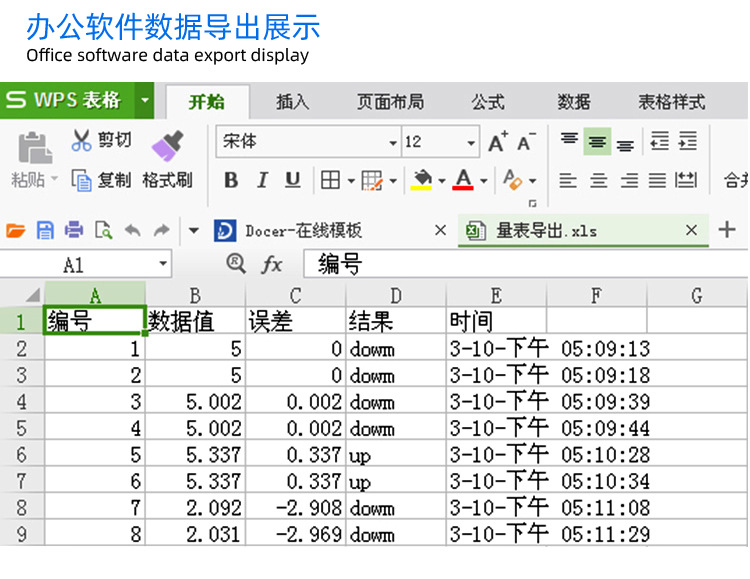Image resolution: width=750 pixels, height=579 pixels.
Task: Click cell with value -2.908
Action: click(x=295, y=507)
